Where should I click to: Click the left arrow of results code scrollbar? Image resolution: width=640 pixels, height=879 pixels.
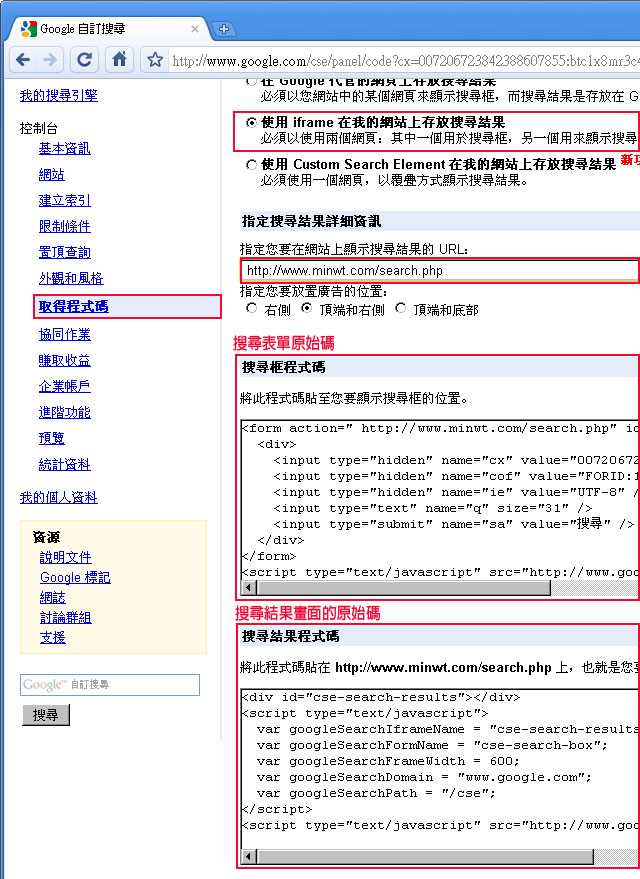[x=249, y=857]
